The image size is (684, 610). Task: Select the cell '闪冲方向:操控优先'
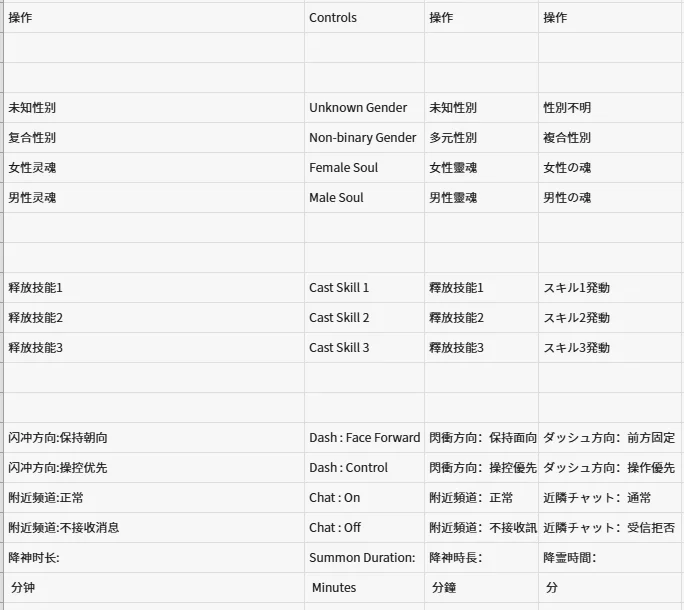click(x=154, y=468)
